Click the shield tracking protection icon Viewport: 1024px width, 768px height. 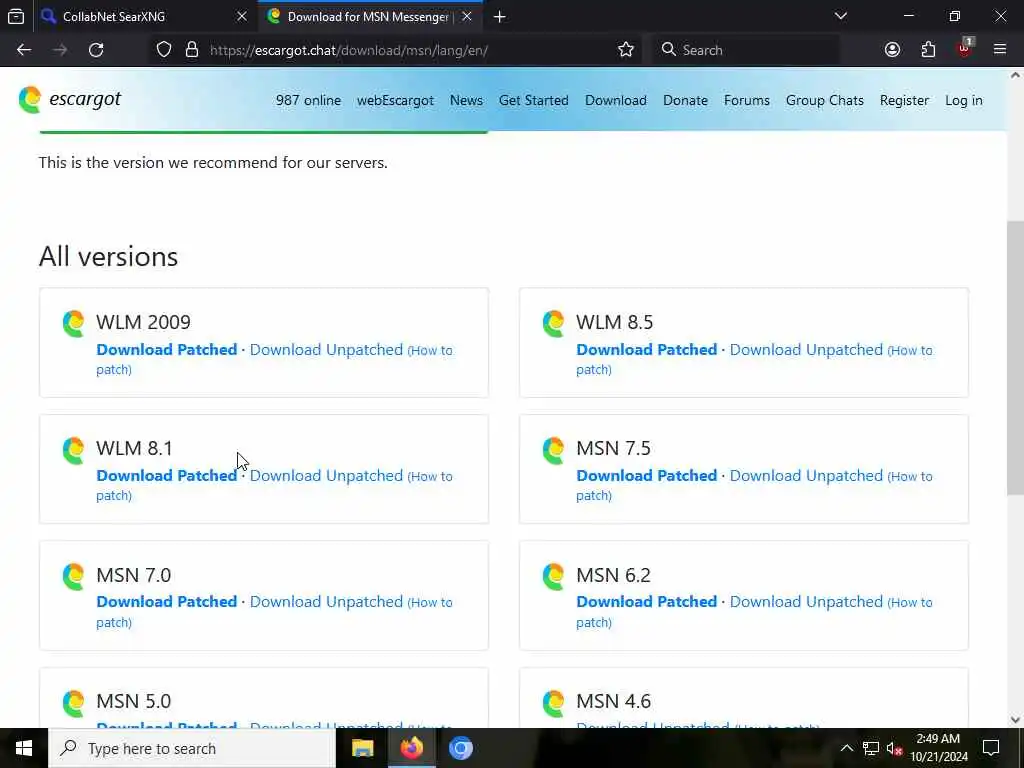coord(164,50)
